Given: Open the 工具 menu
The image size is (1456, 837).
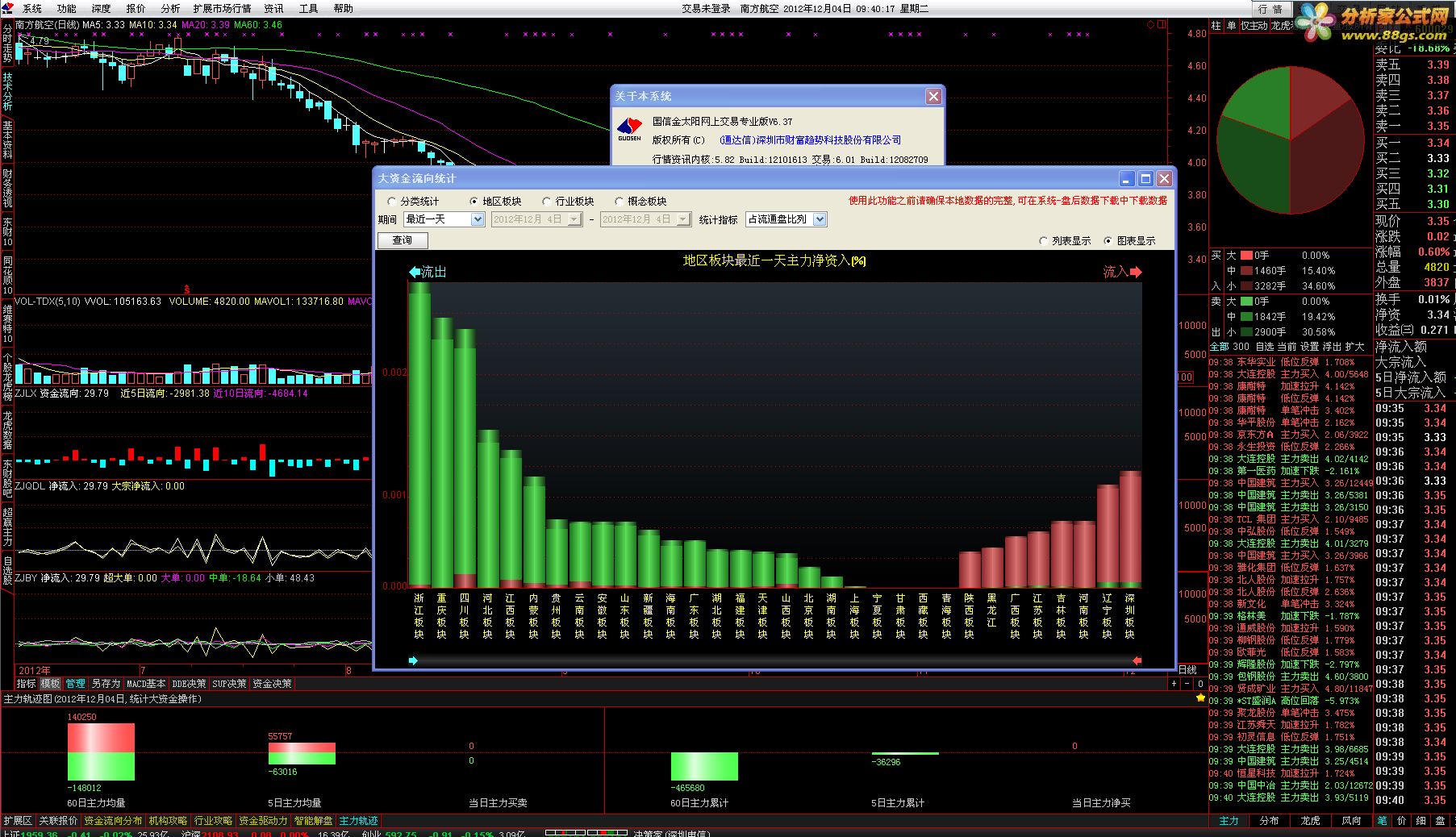Looking at the screenshot, I should [x=309, y=8].
